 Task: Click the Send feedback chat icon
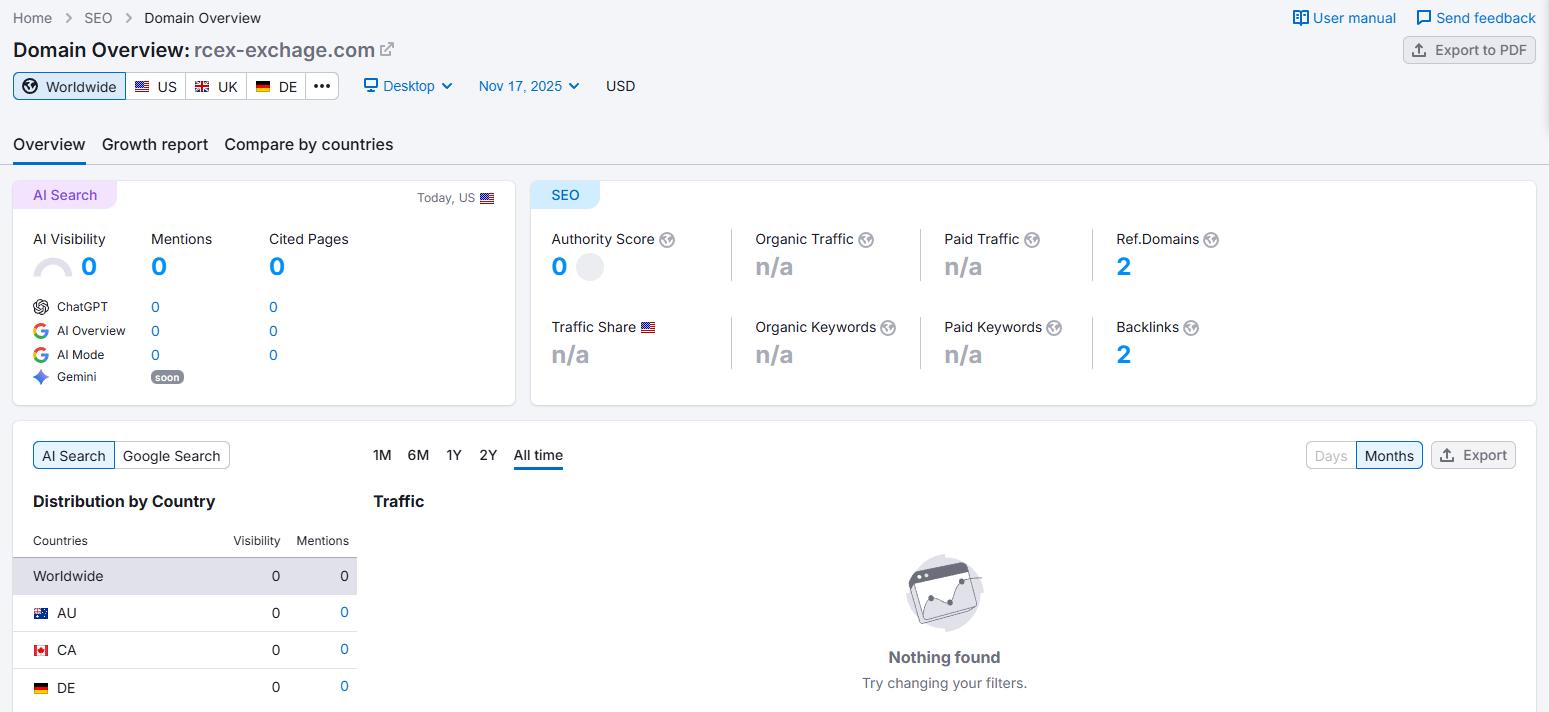[1424, 18]
